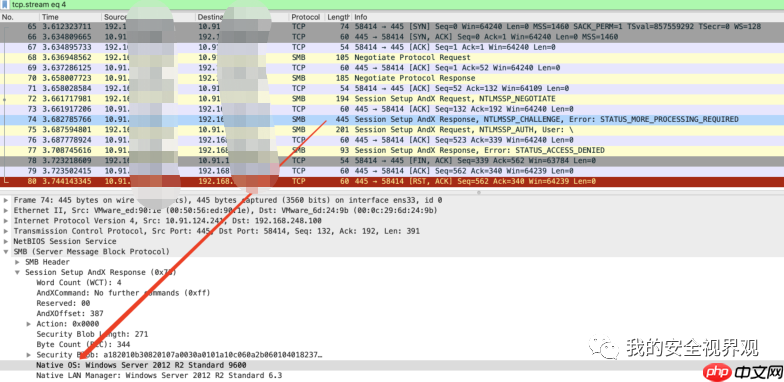Image resolution: width=784 pixels, height=382 pixels.
Task: Expand the Action: 0x0000 field
Action: click(x=29, y=324)
